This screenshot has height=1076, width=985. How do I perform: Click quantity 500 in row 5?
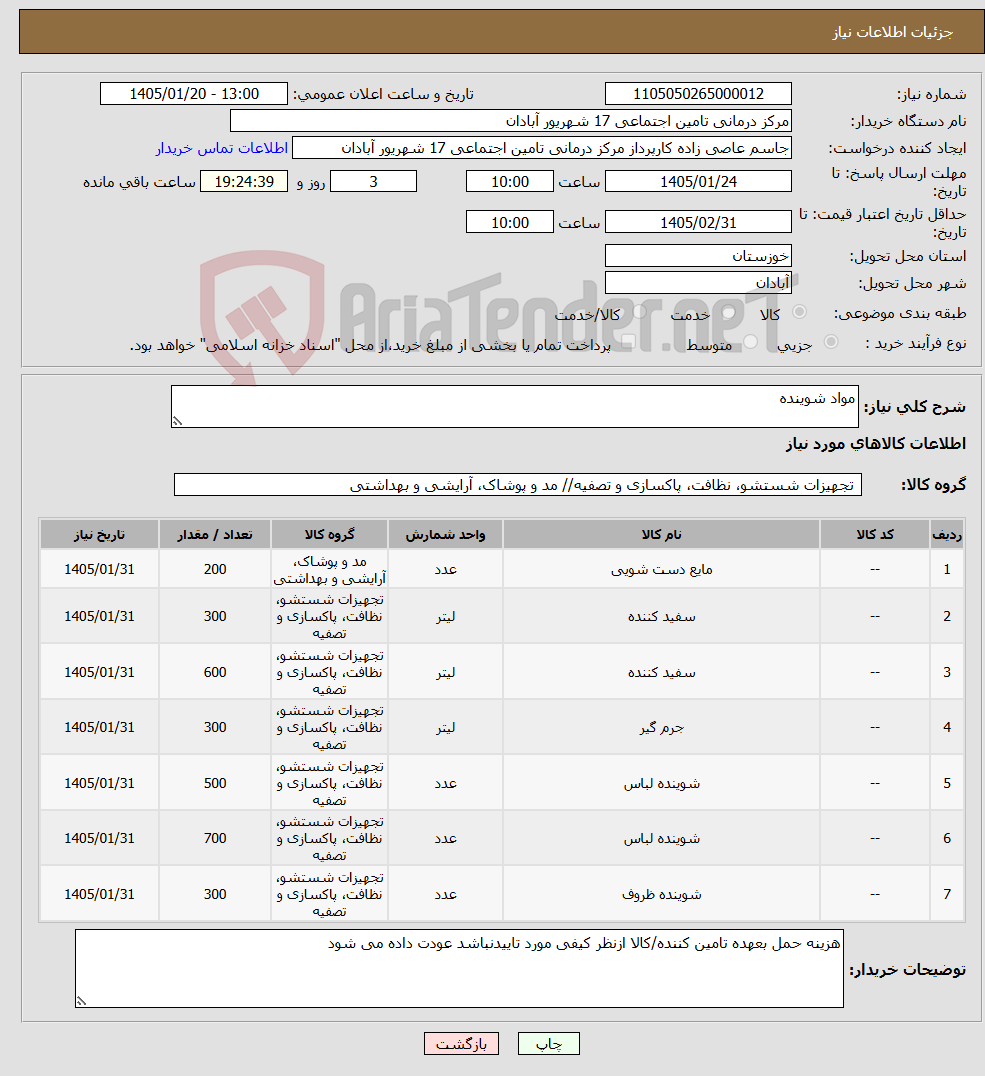click(215, 784)
